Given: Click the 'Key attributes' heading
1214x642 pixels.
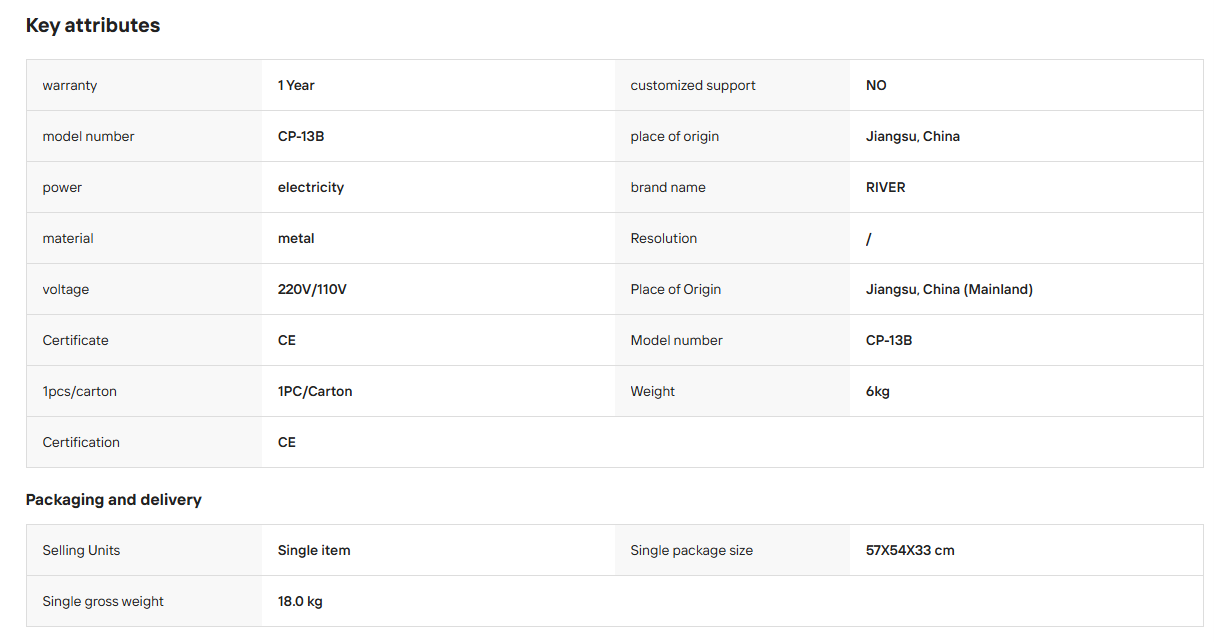Looking at the screenshot, I should pyautogui.click(x=93, y=26).
